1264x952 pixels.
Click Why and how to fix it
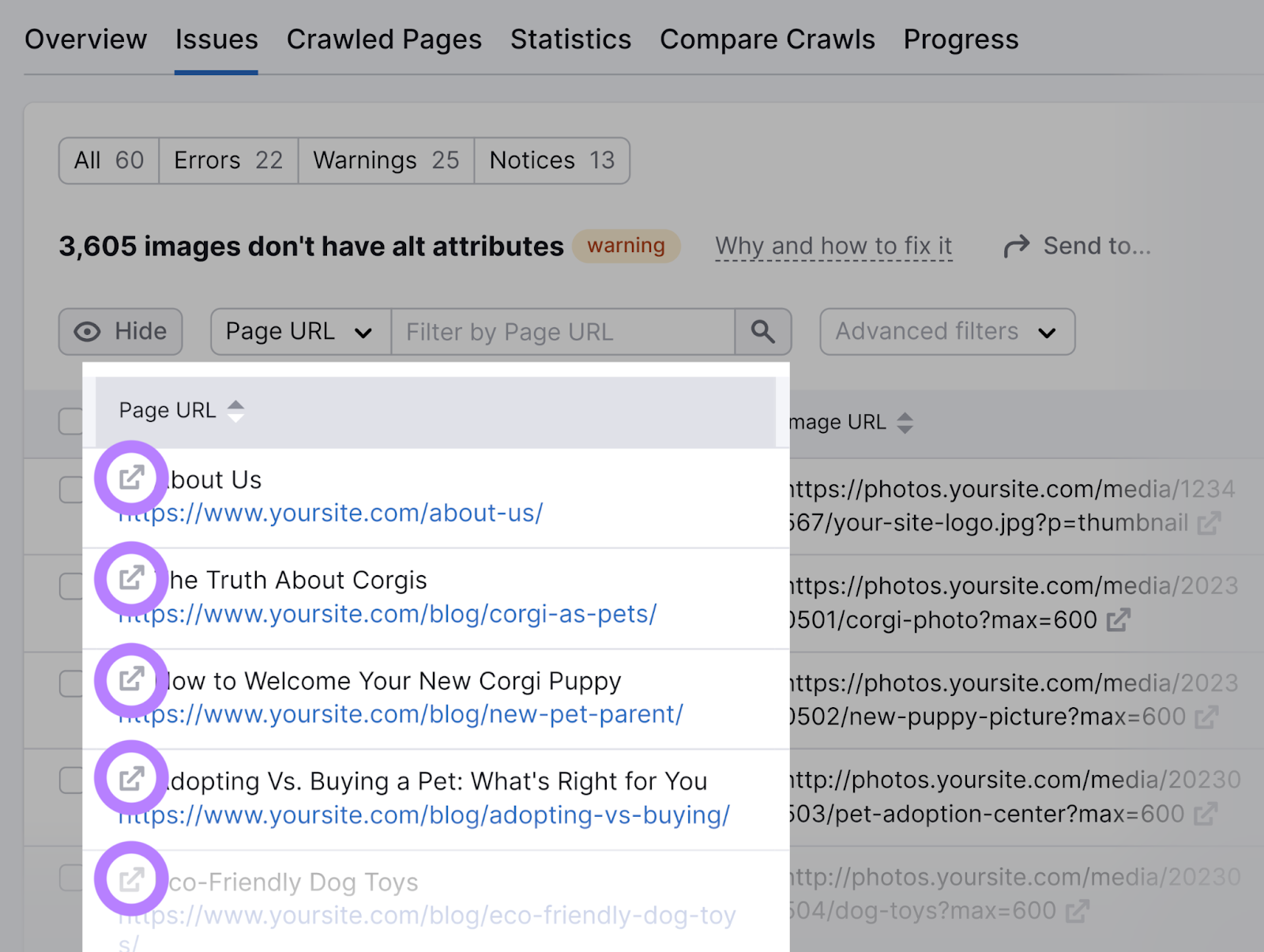click(833, 246)
